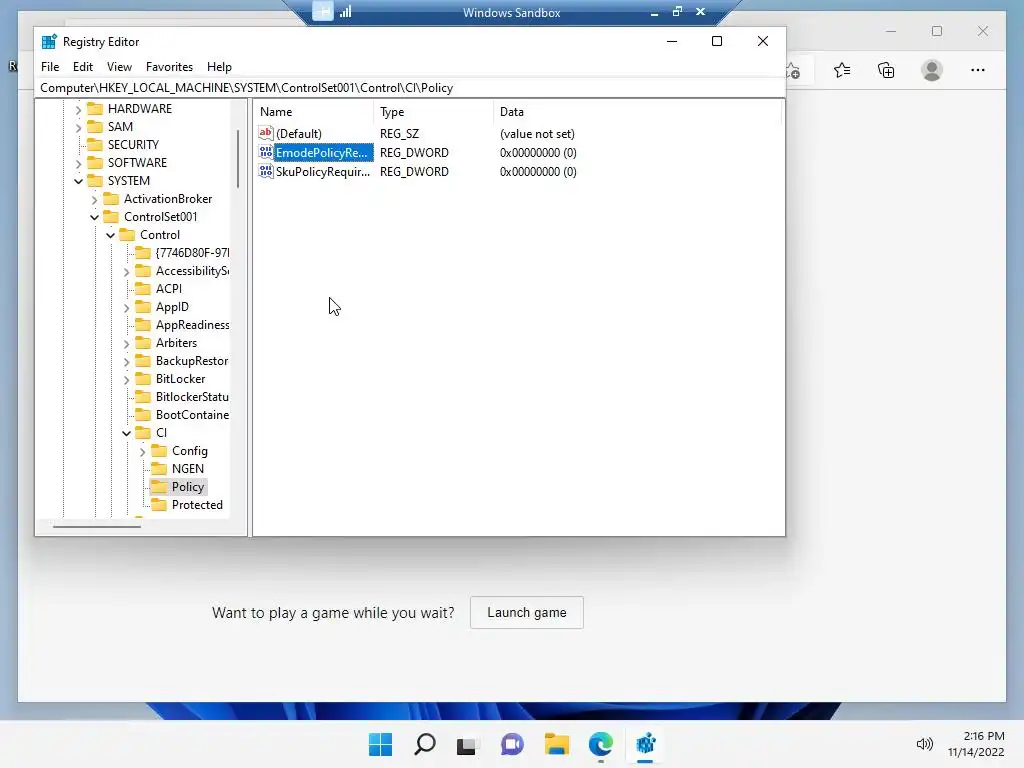The image size is (1024, 768).
Task: Open the Edit menu
Action: (x=82, y=67)
